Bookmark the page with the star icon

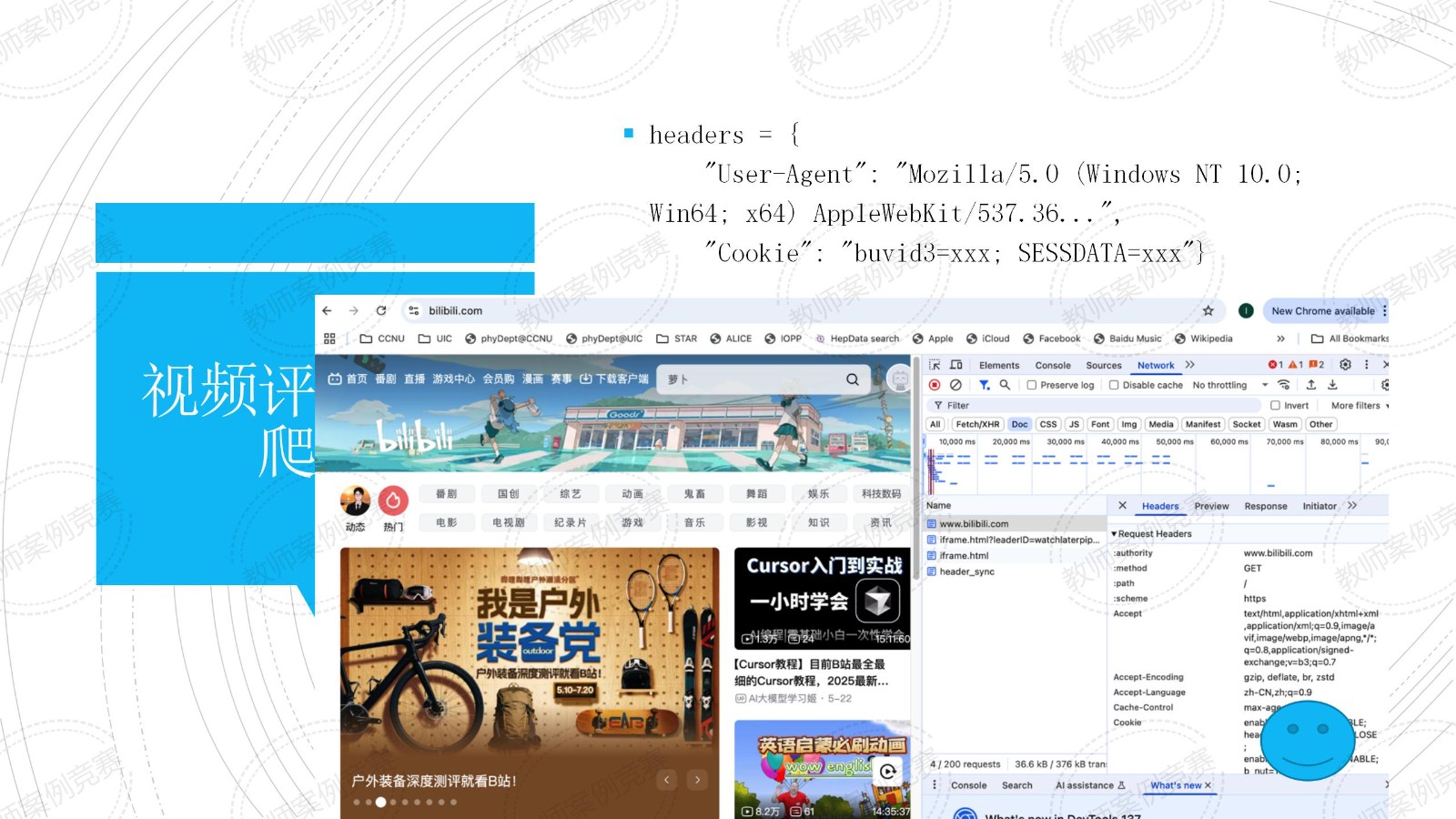[1208, 311]
